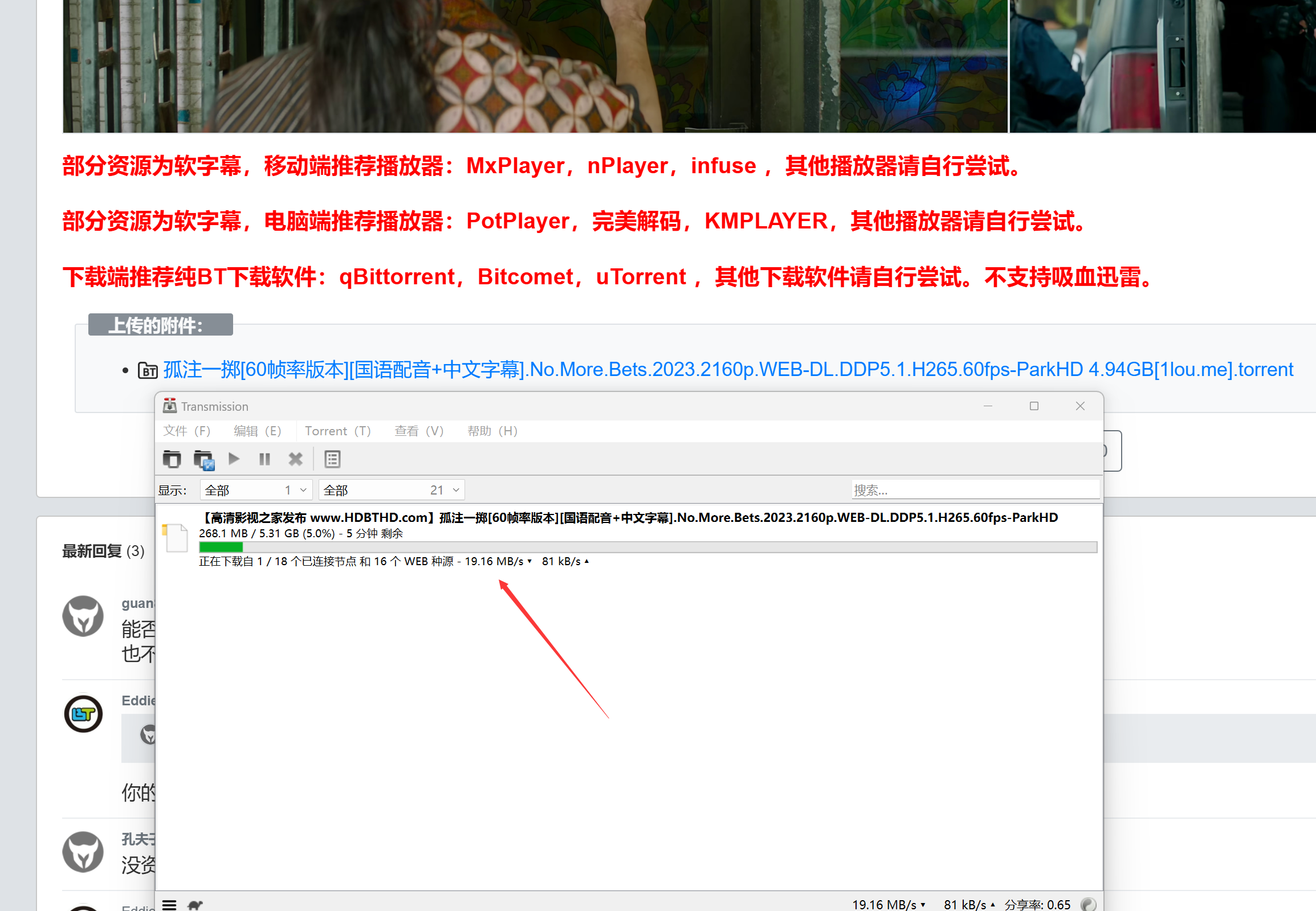The image size is (1316, 911).
Task: Click the Open Torrent toolbar icon
Action: tap(172, 459)
